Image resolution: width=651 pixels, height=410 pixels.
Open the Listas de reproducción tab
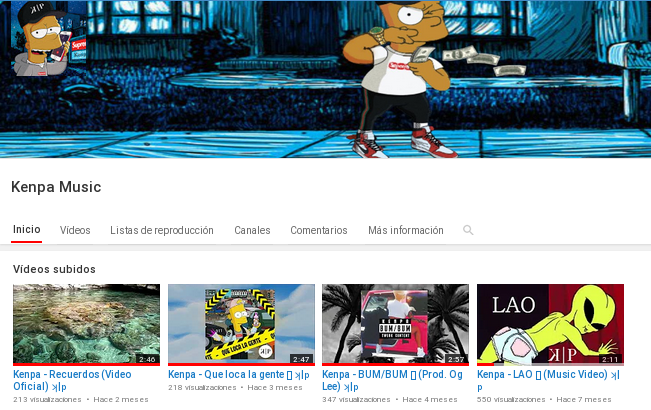[x=162, y=230]
